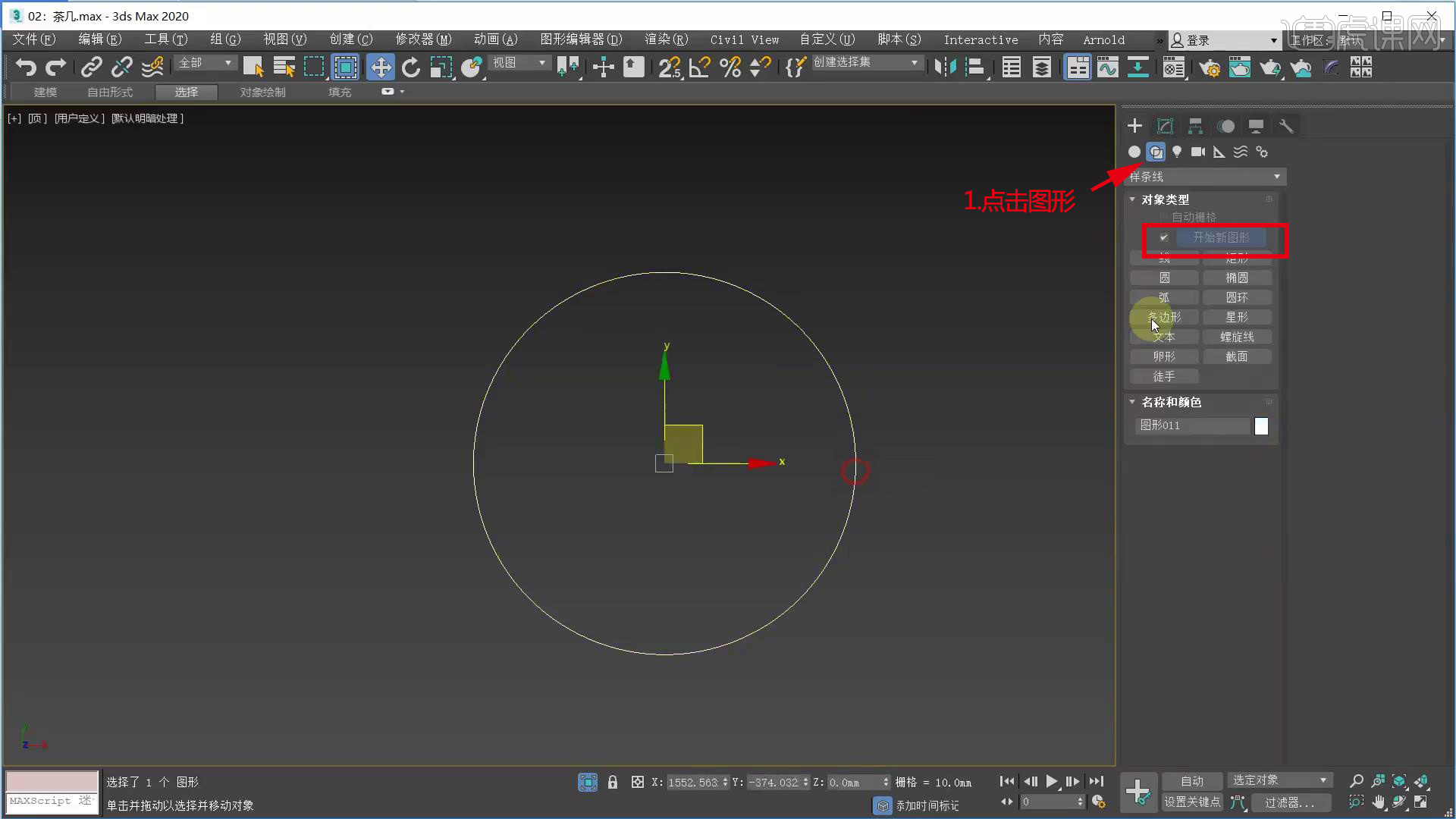Select the 自由形式 ribbon tab
Image resolution: width=1456 pixels, height=819 pixels.
point(110,92)
